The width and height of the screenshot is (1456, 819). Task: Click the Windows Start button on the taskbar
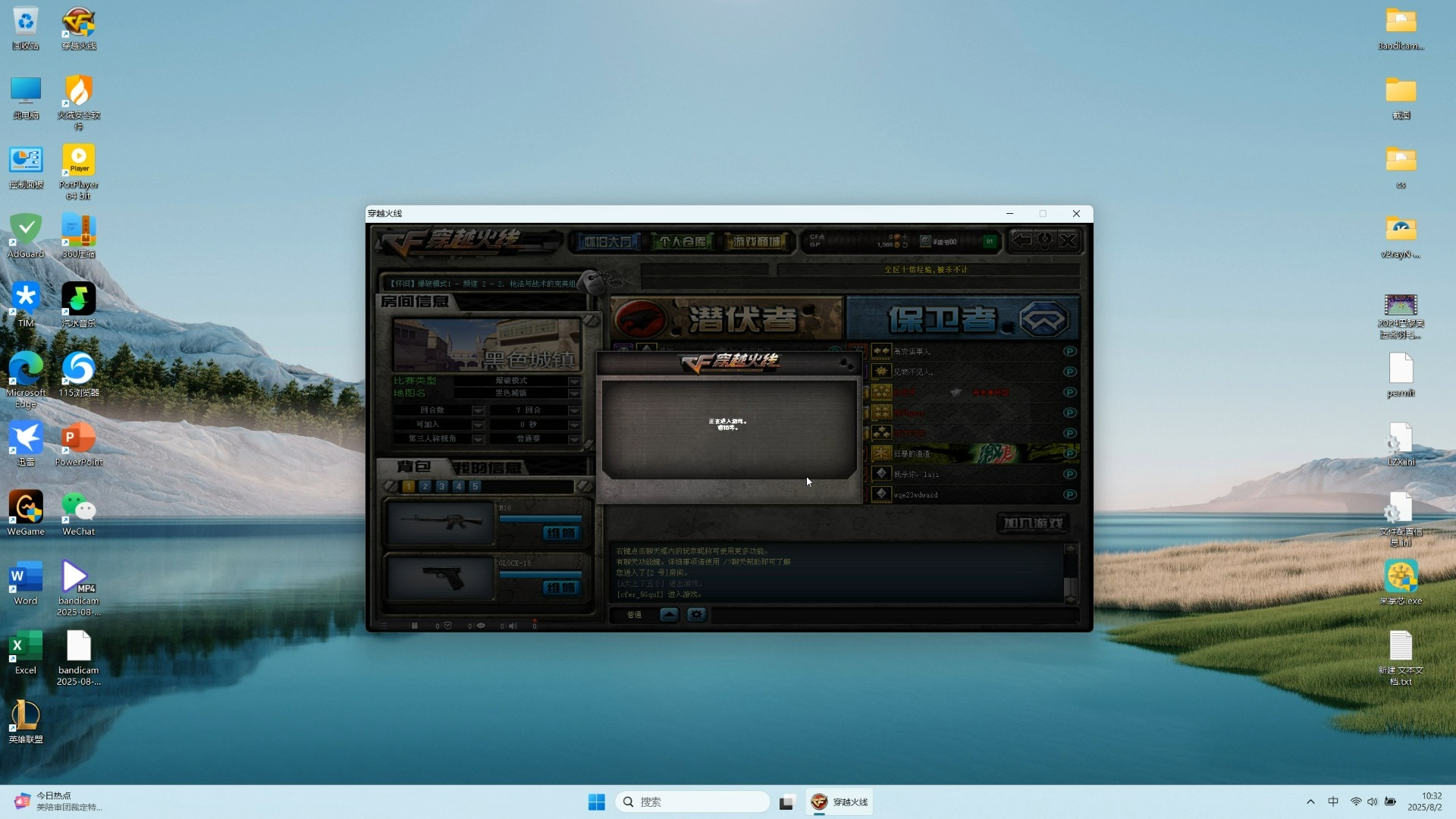coord(597,802)
